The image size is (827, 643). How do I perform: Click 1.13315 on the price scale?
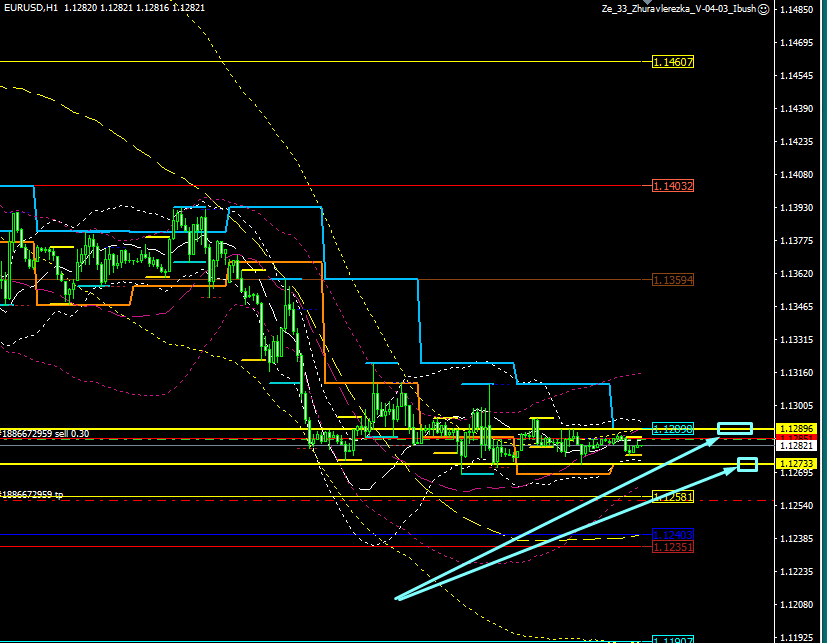(796, 340)
